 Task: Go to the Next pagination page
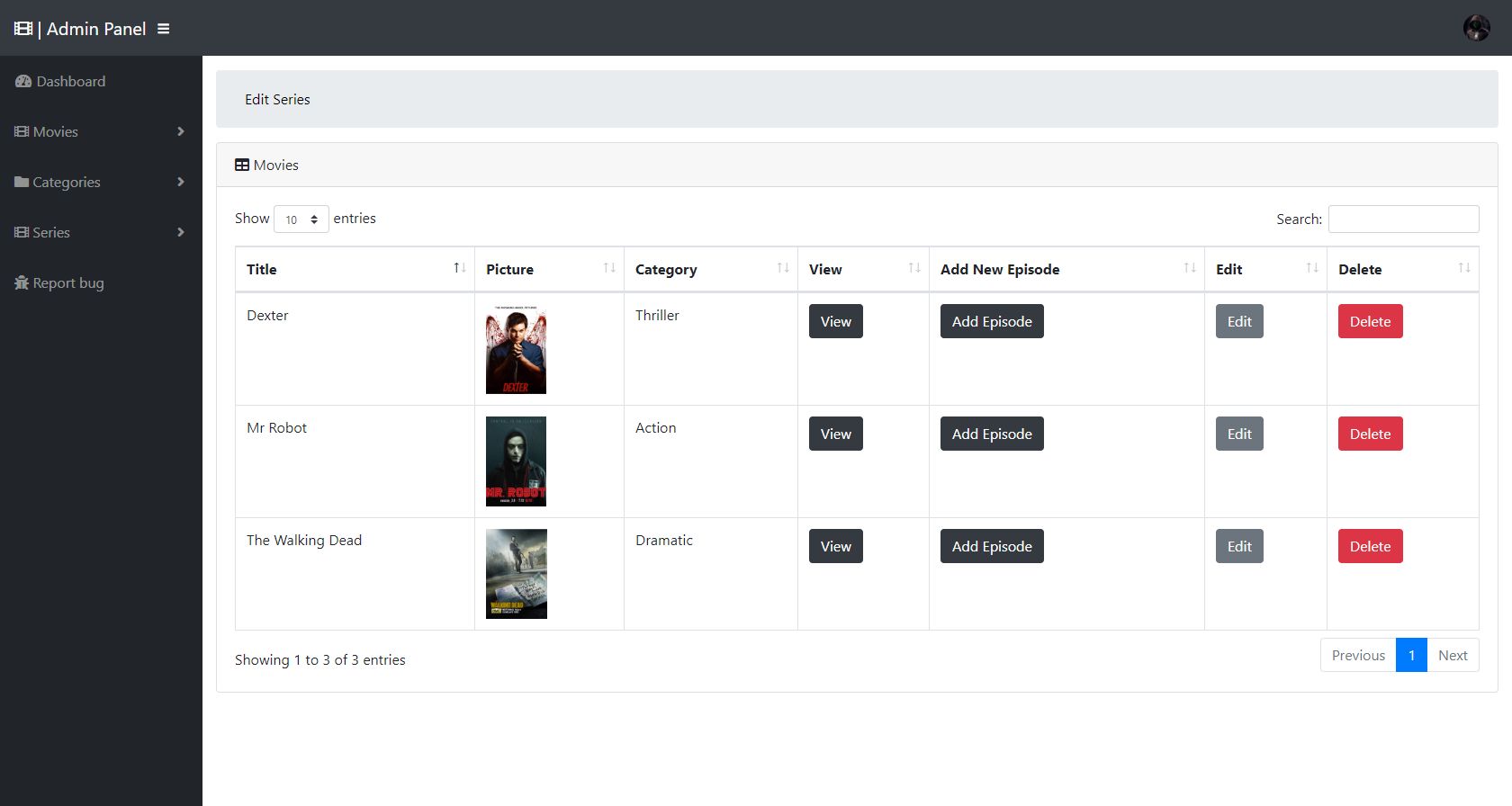[1452, 655]
